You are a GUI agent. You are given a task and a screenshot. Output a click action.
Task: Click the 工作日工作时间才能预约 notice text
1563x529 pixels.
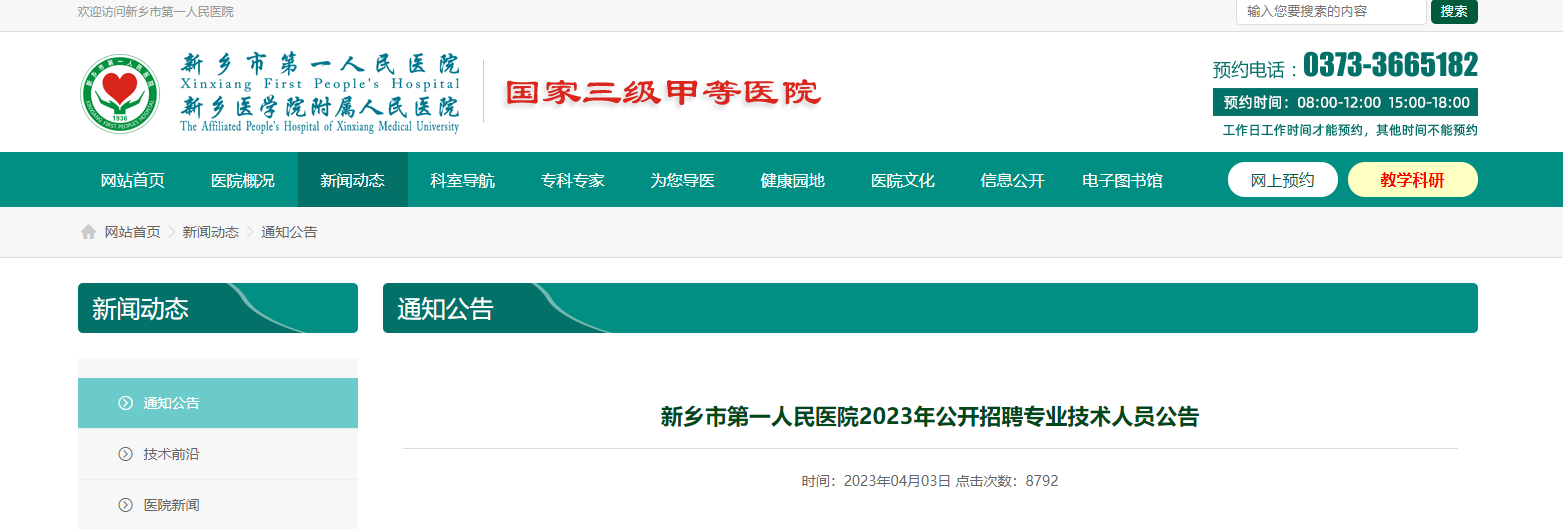(x=1350, y=130)
